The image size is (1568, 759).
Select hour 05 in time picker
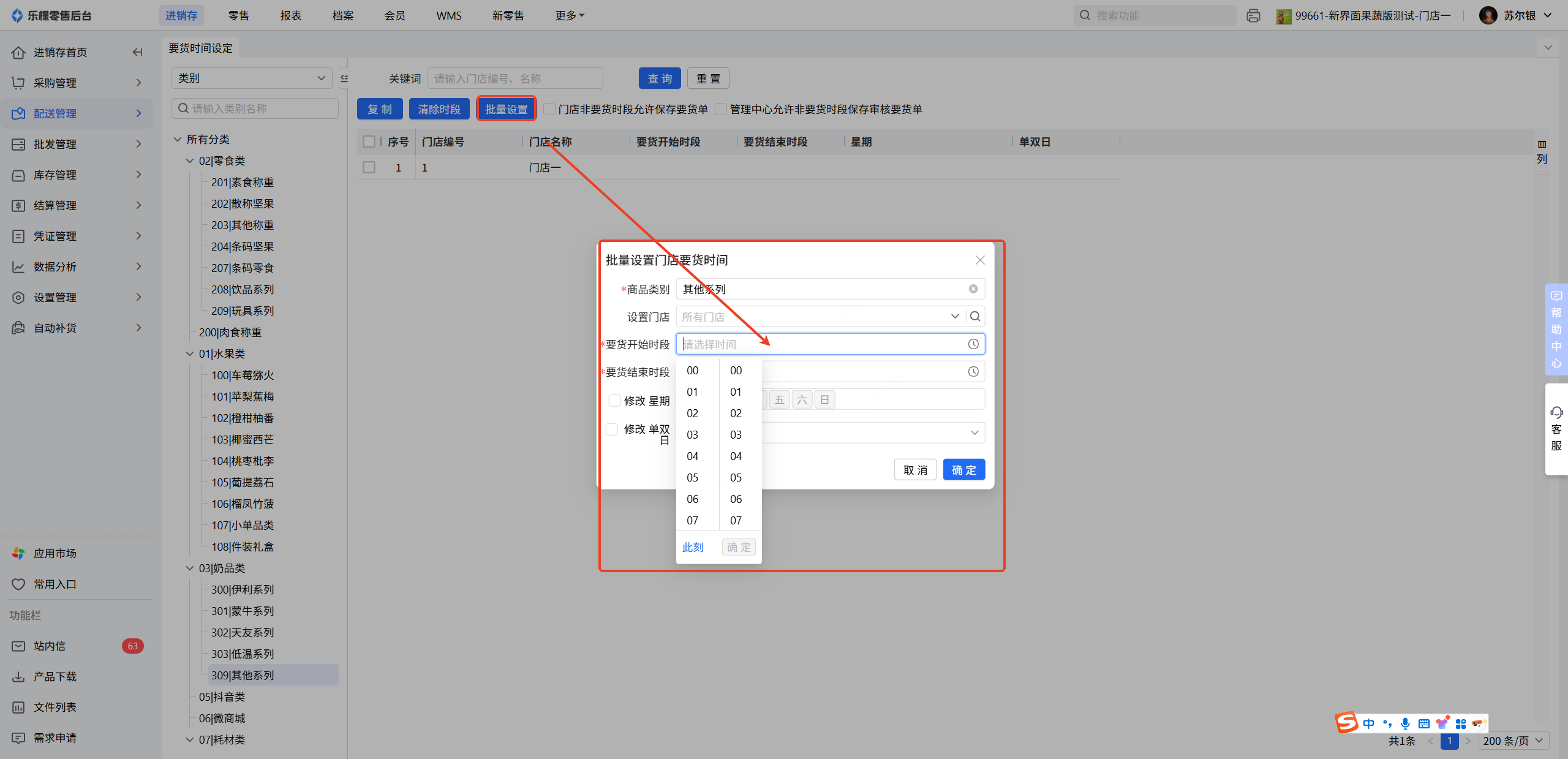click(692, 477)
